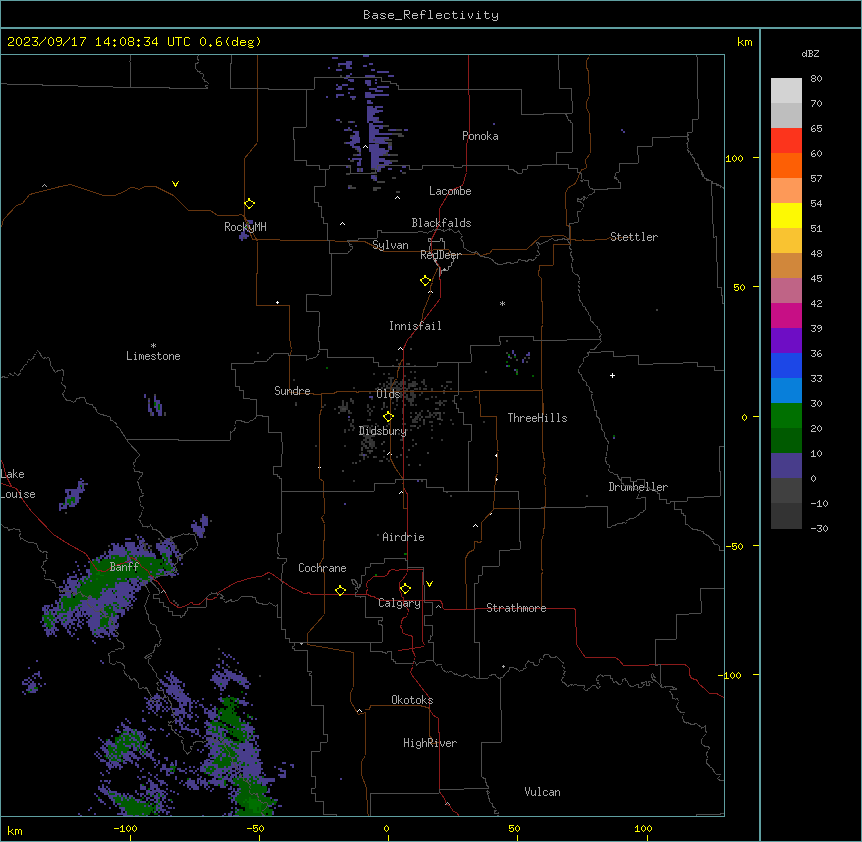This screenshot has height=842, width=862.
Task: Click the yellow diamond marker above the Calgary label
Action: [x=405, y=589]
